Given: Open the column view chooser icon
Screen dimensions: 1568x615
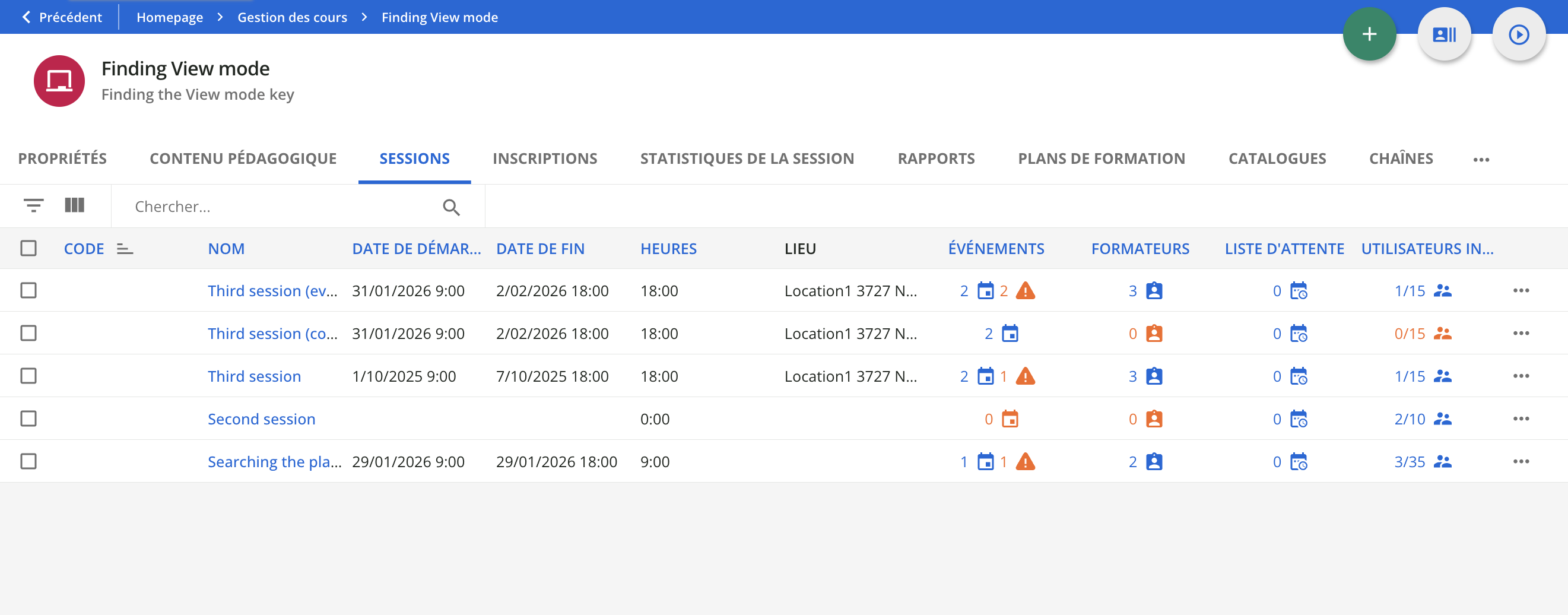Looking at the screenshot, I should tap(74, 205).
